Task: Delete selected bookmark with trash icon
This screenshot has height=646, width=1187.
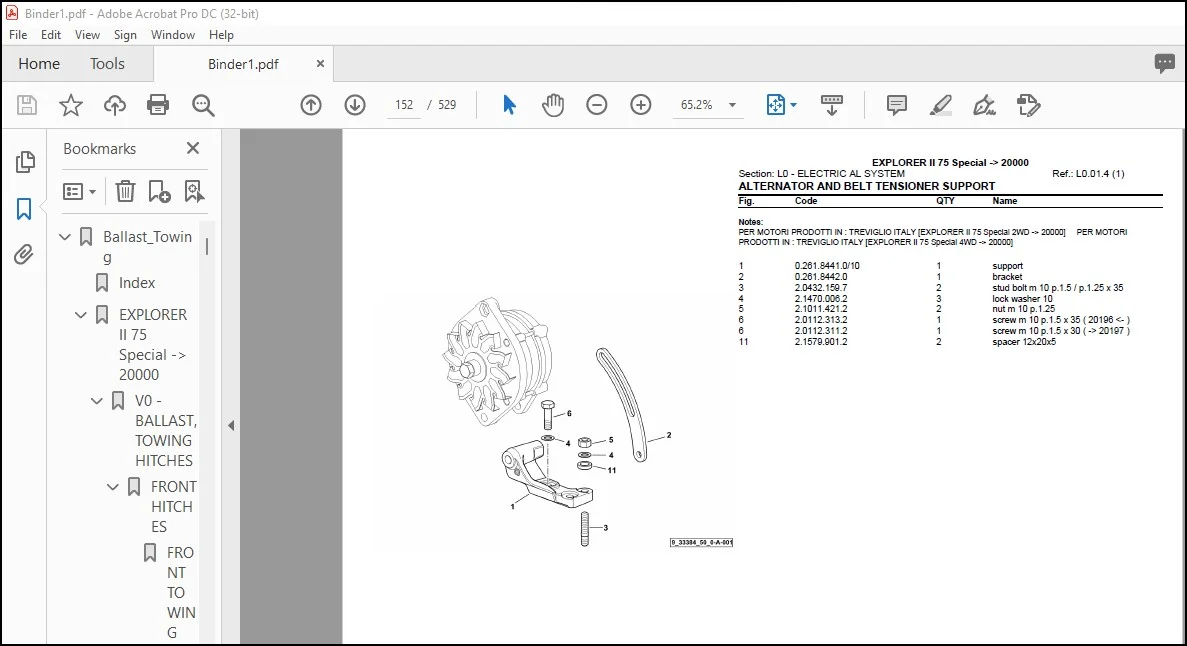Action: 125,192
